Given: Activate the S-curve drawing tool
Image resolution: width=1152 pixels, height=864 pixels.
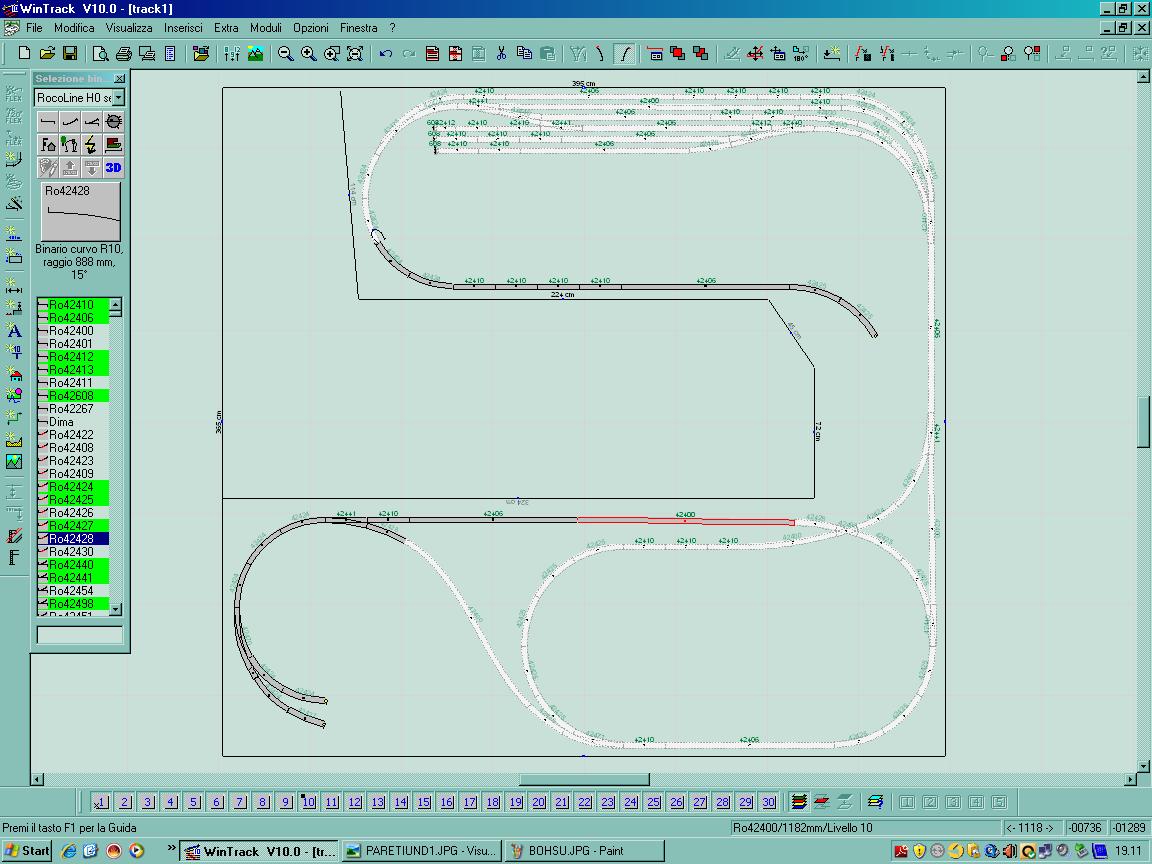Looking at the screenshot, I should [x=624, y=54].
